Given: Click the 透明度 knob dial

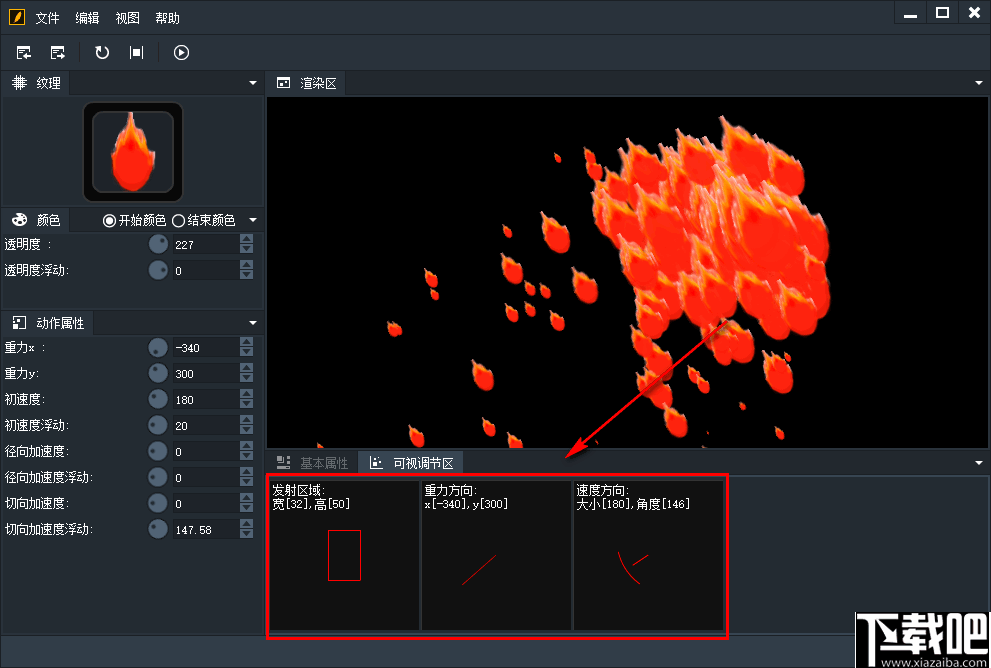Looking at the screenshot, I should [158, 244].
